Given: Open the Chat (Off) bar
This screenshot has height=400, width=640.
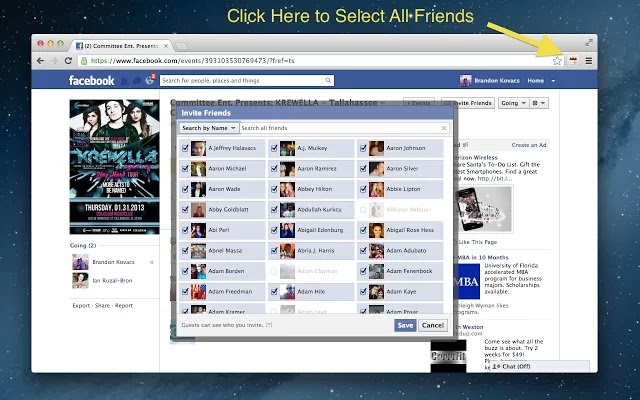Looking at the screenshot, I should point(540,367).
